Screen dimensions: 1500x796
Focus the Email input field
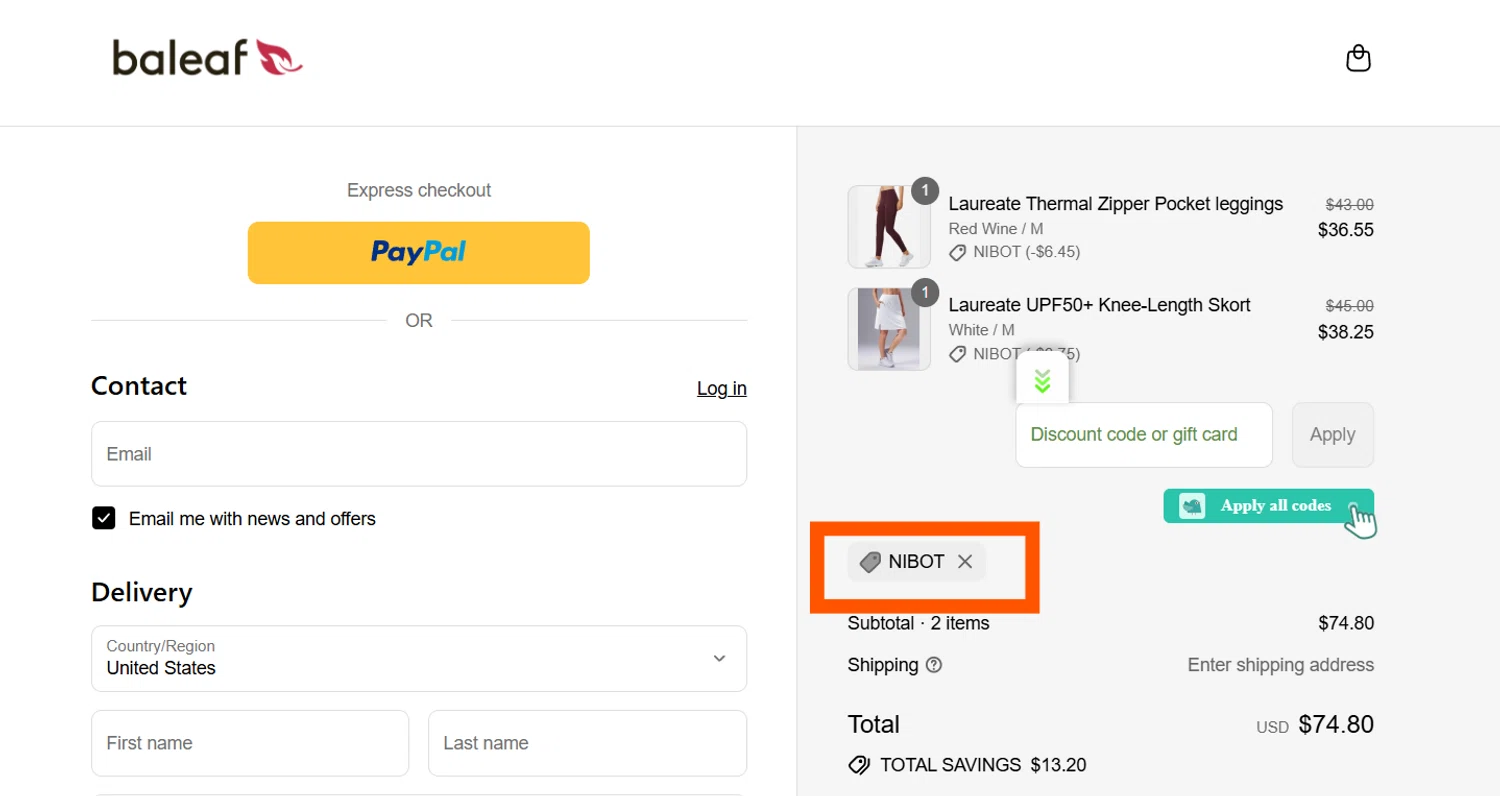click(419, 454)
